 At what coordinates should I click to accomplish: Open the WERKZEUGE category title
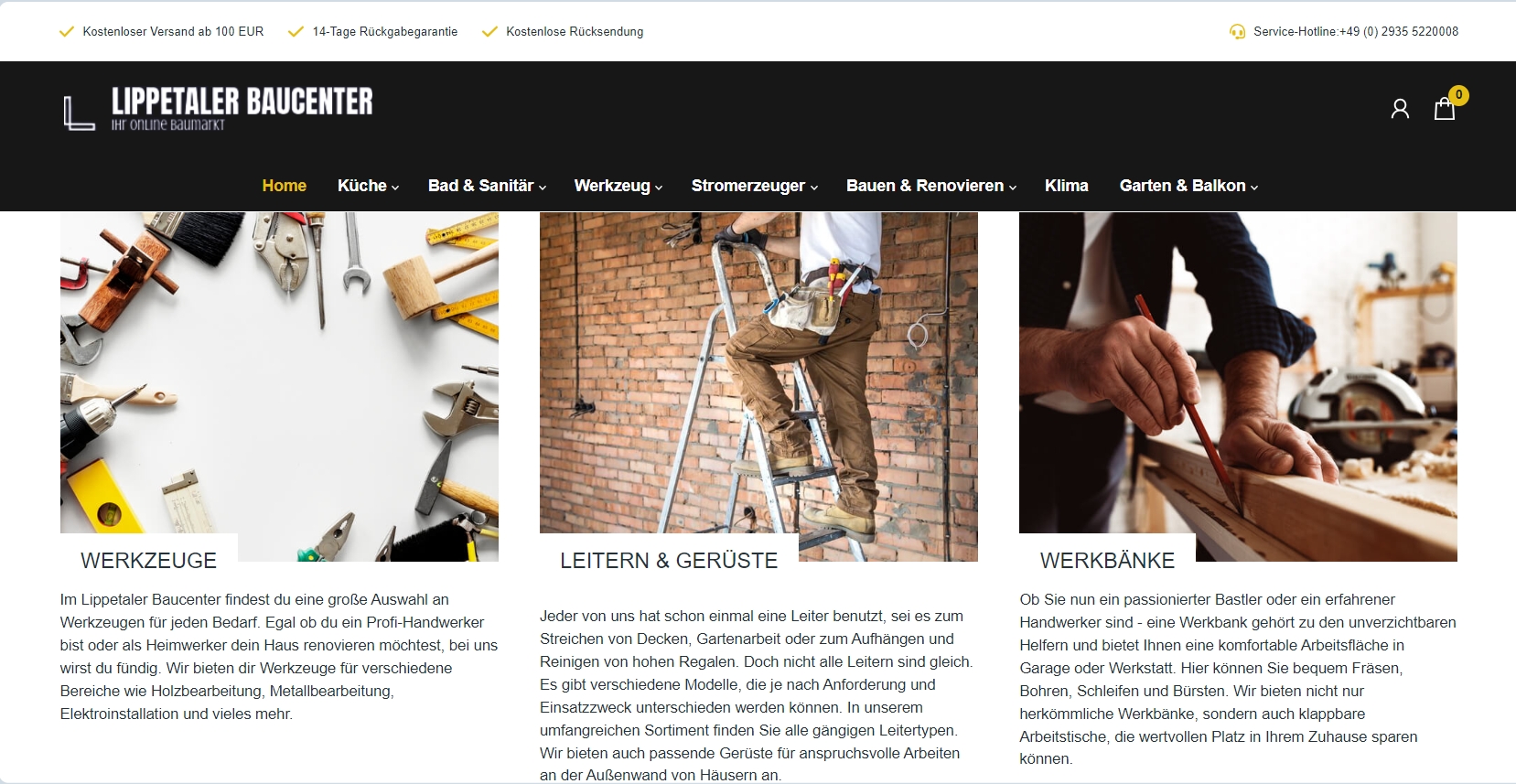[x=149, y=561]
